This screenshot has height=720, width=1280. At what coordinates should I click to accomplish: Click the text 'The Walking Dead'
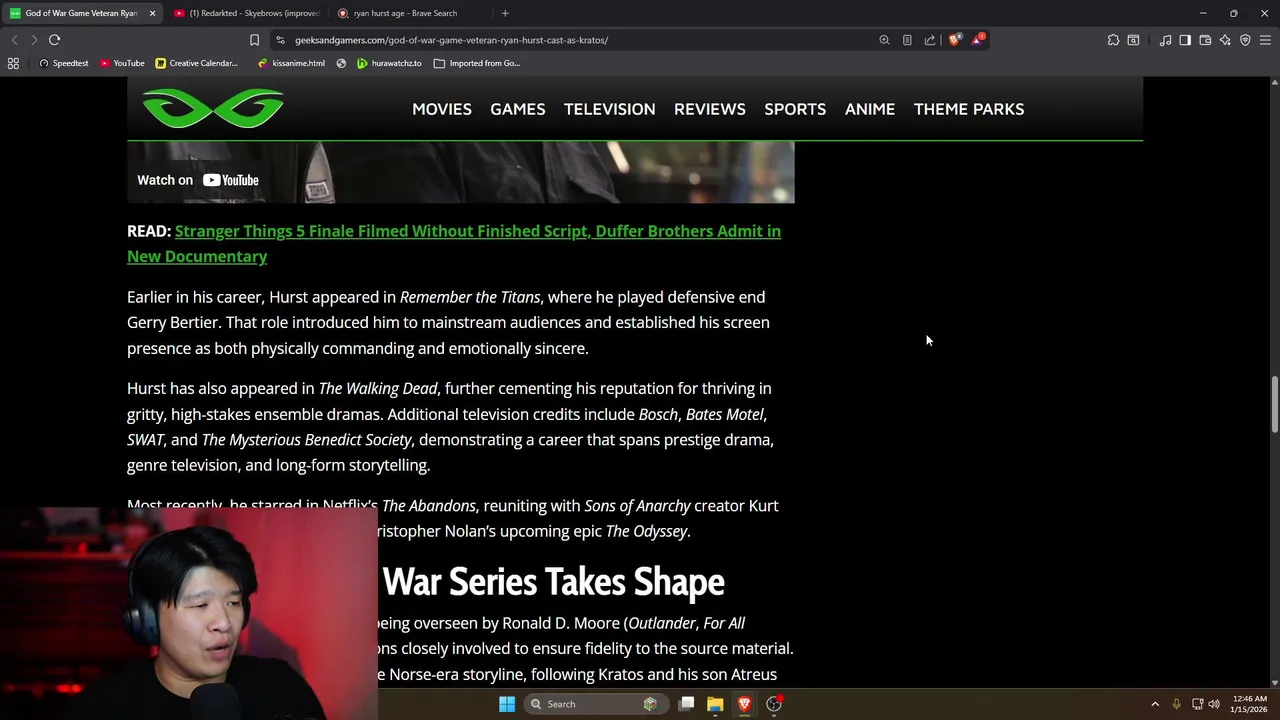(378, 388)
